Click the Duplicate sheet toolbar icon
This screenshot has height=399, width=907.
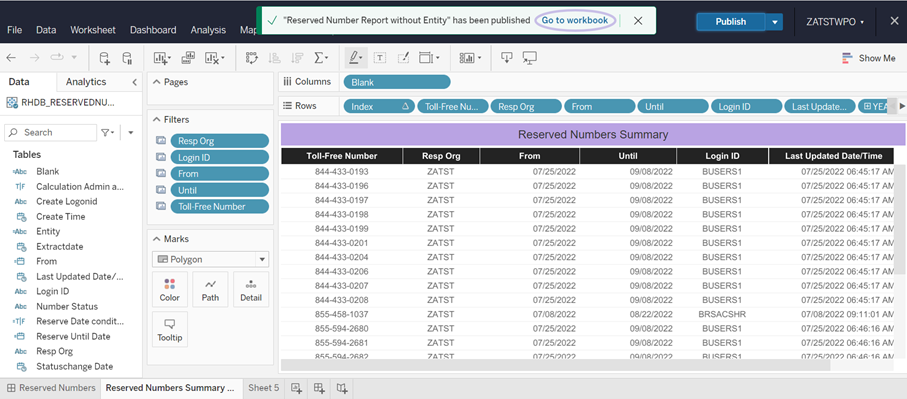click(188, 58)
